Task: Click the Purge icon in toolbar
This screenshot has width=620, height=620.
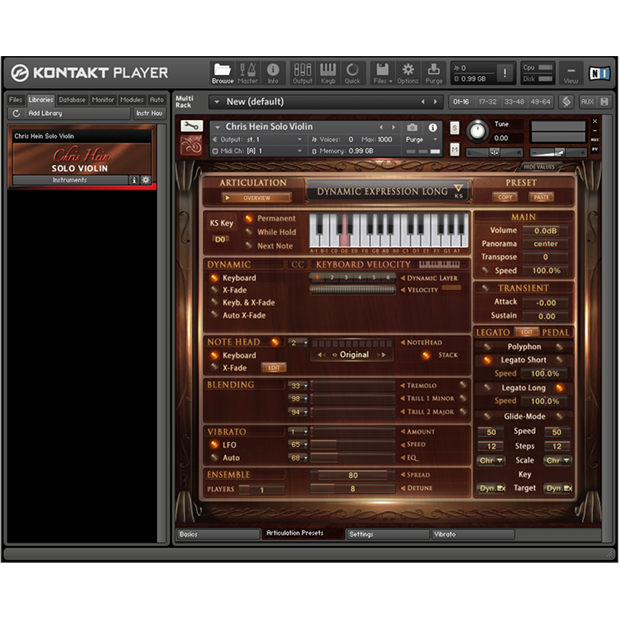Action: (x=434, y=72)
